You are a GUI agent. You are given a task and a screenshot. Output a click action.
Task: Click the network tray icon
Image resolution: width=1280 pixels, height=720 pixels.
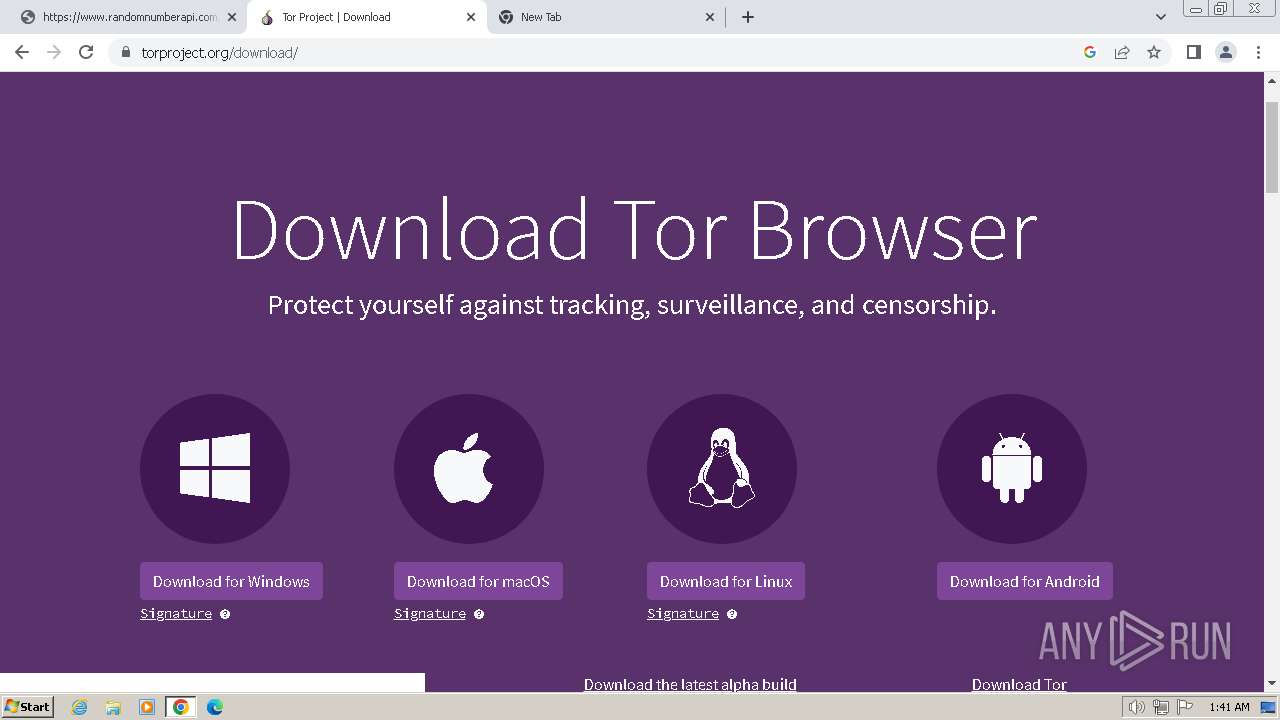[1161, 707]
